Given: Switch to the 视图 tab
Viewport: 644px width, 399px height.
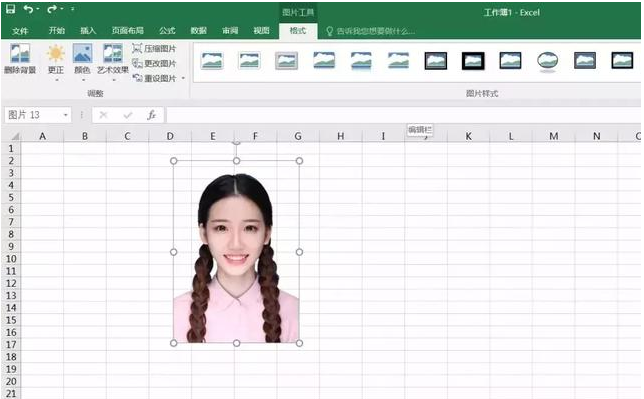Looking at the screenshot, I should [x=261, y=30].
